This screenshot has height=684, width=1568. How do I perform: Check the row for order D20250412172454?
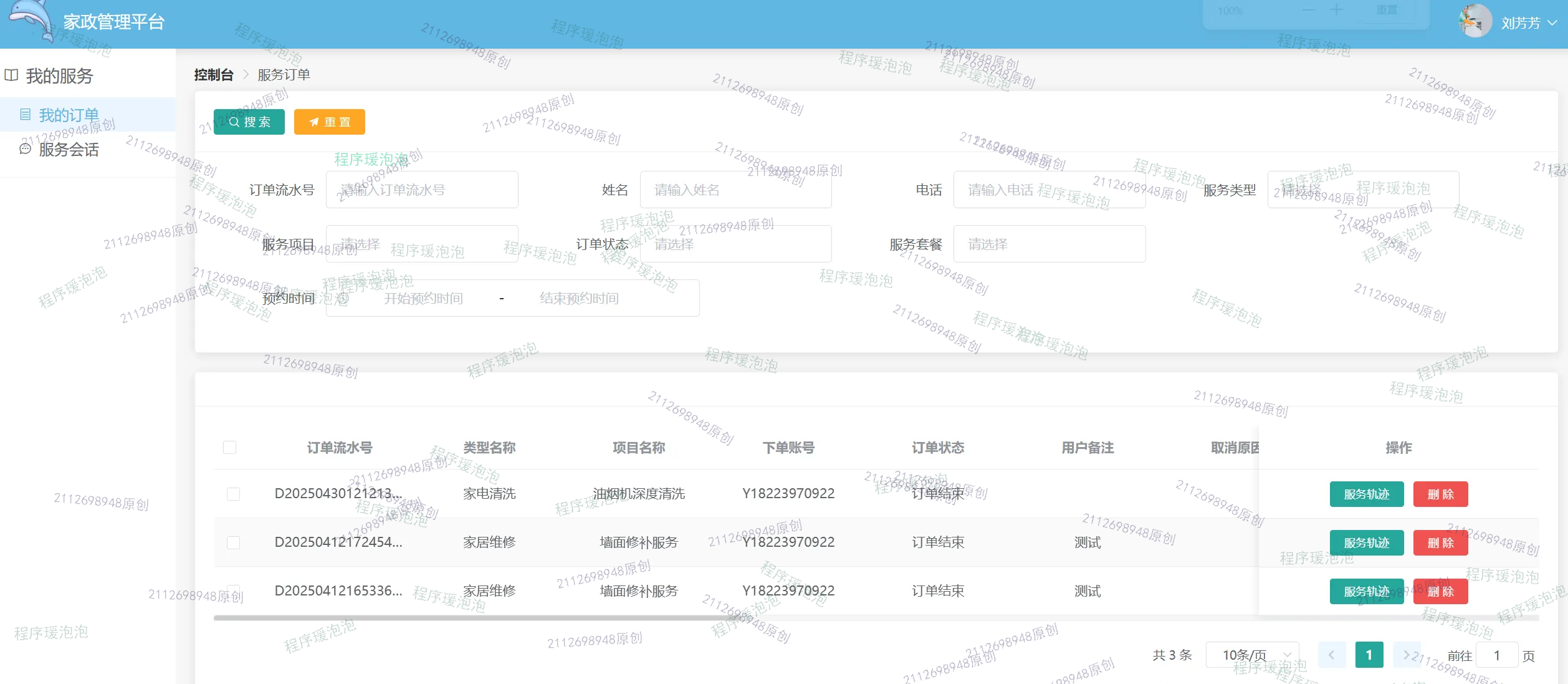click(x=233, y=542)
